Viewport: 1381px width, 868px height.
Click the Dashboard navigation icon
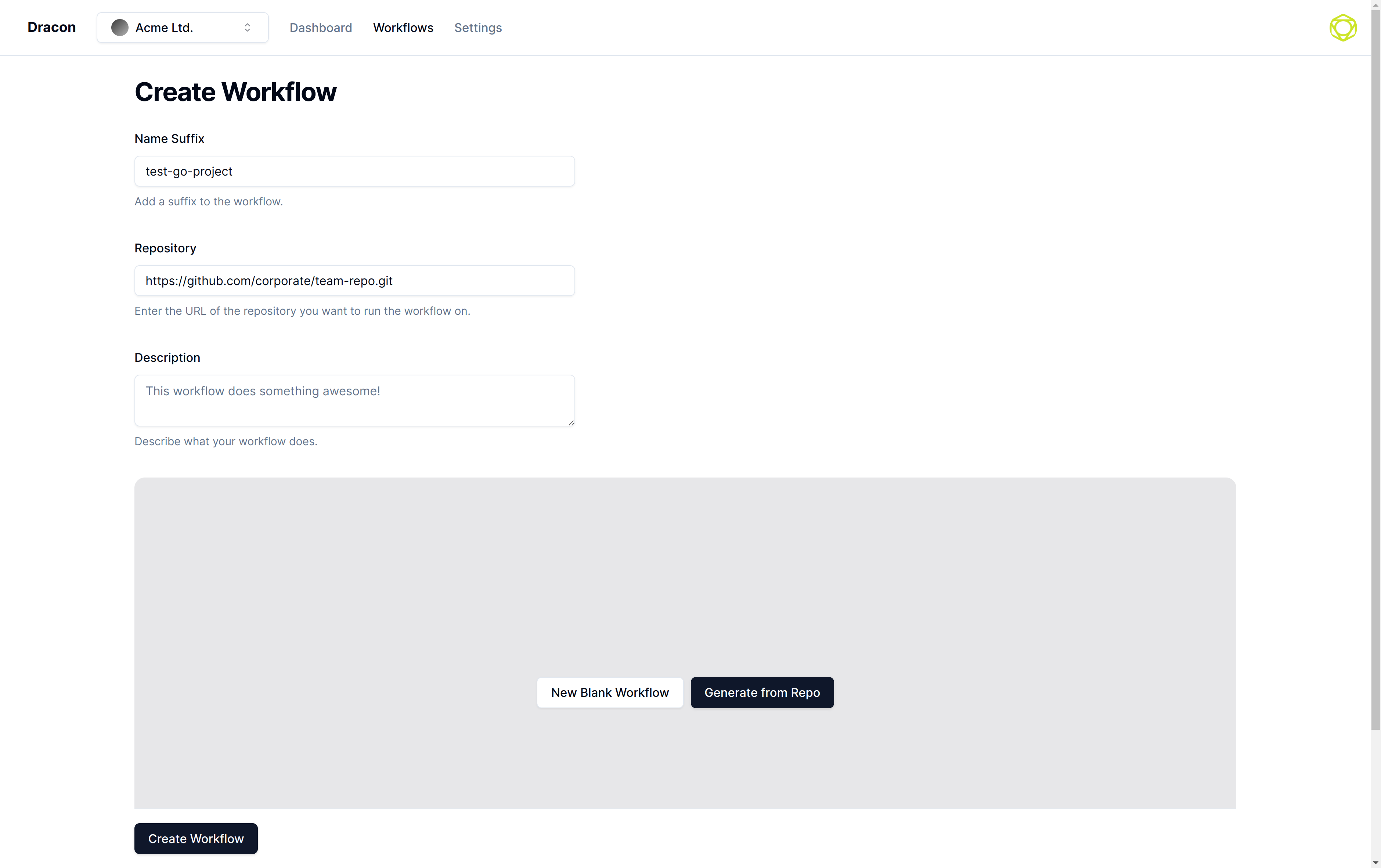coord(320,27)
